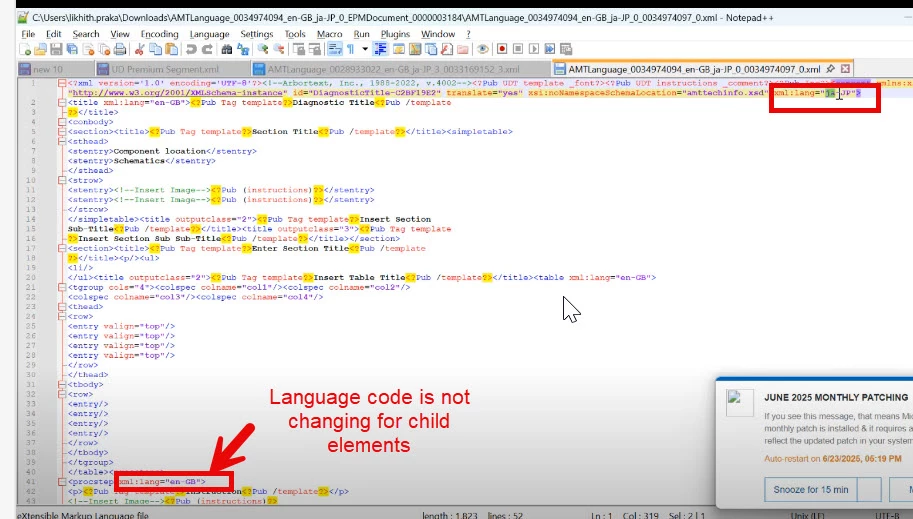913x519 pixels.
Task: Save the current file with floppy icon
Action: click(56, 49)
